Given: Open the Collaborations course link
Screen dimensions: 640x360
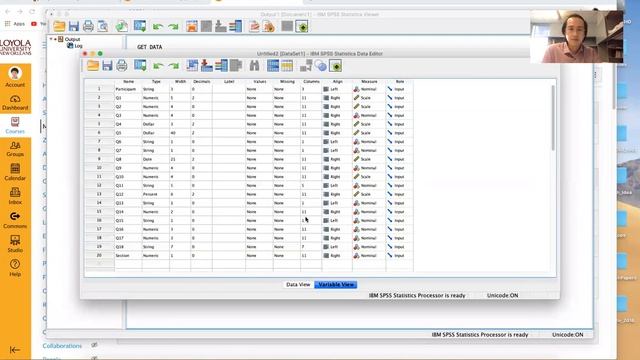Looking at the screenshot, I should pyautogui.click(x=62, y=346).
